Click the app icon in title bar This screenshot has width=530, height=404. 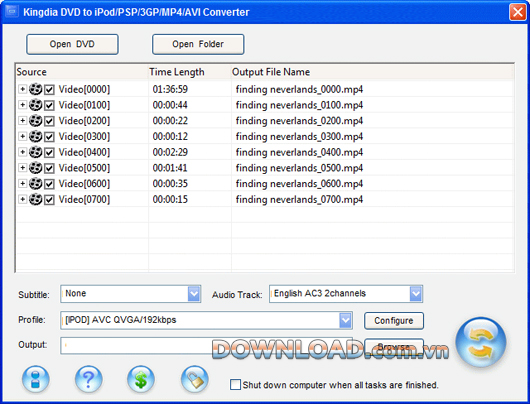pos(12,12)
